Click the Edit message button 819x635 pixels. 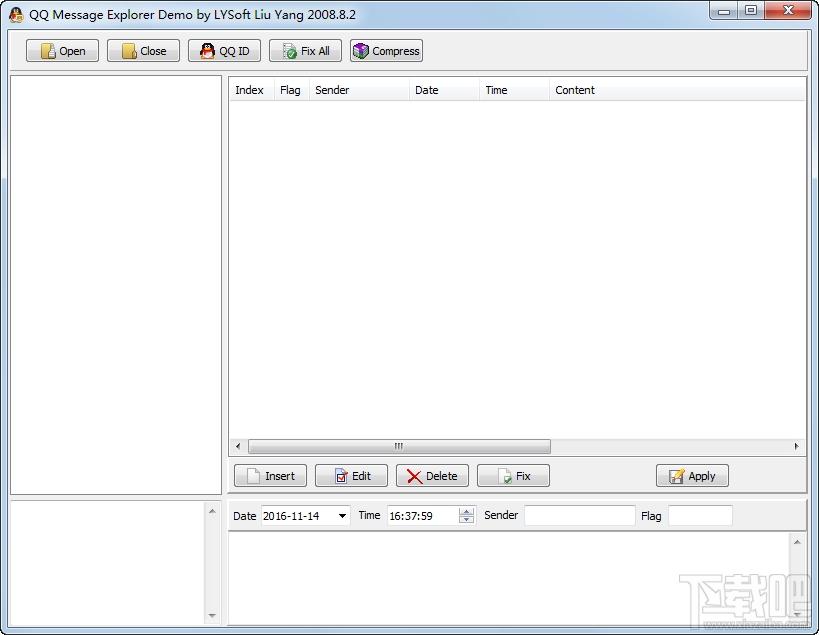tap(351, 476)
